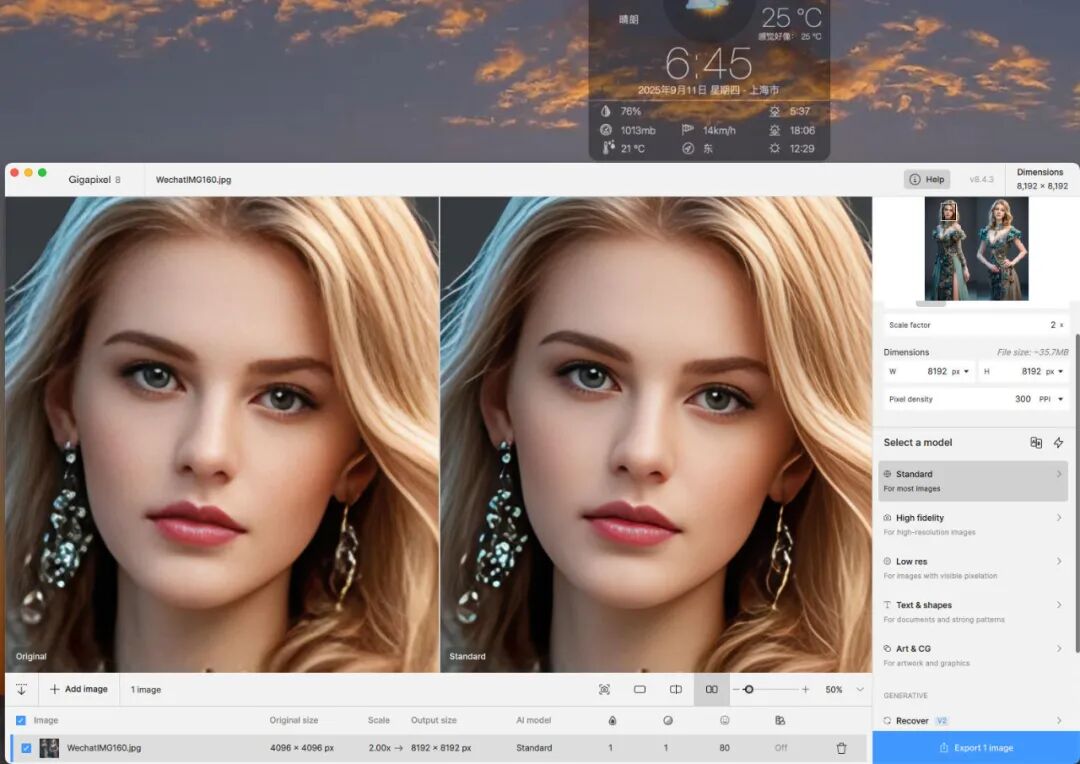Click the Off gamma value cell
This screenshot has height=764, width=1080.
[x=780, y=748]
